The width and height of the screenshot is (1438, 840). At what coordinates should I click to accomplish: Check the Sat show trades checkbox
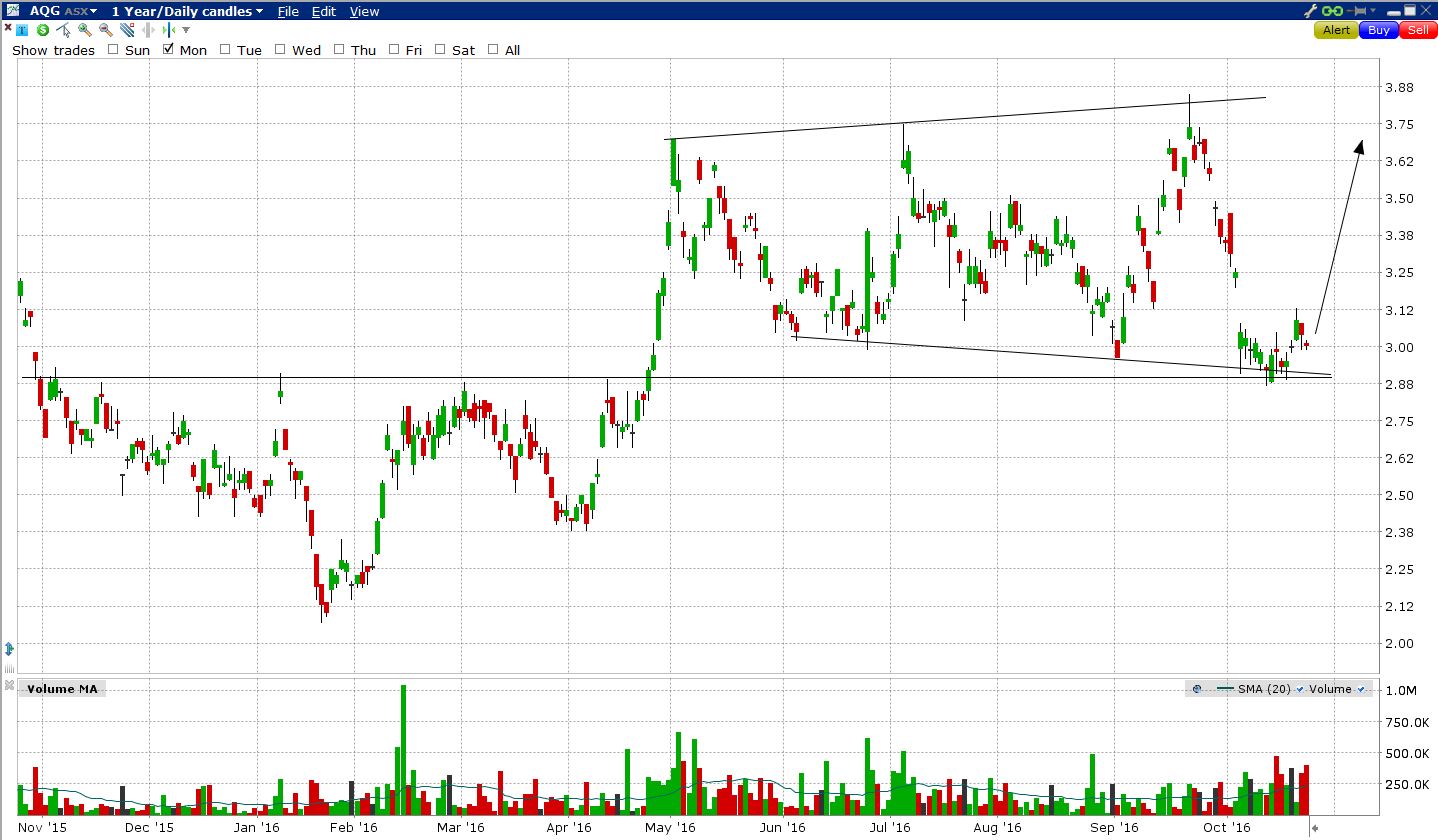(440, 49)
